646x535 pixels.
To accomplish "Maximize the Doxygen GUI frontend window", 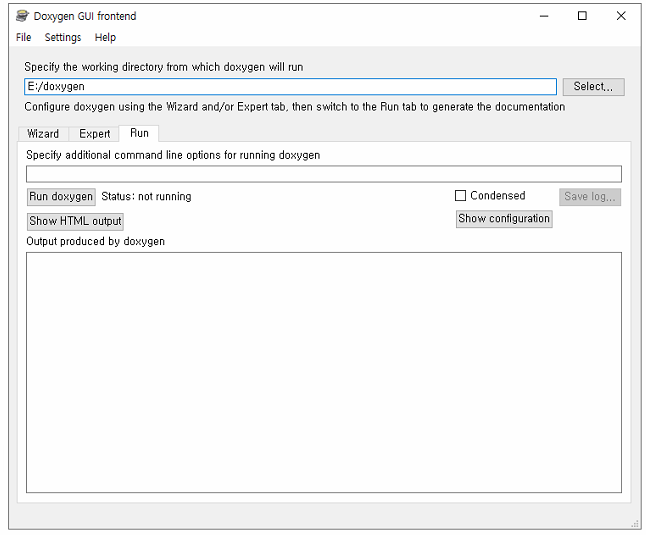I will point(582,16).
